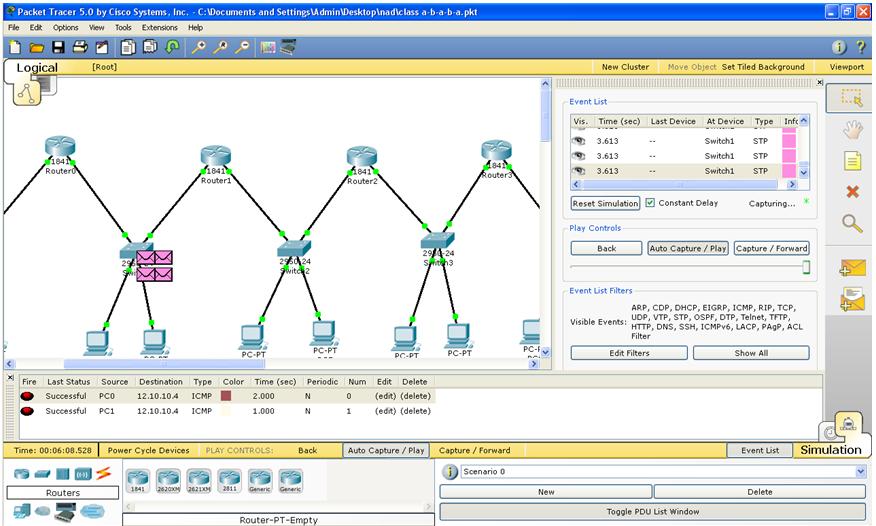Image resolution: width=876 pixels, height=526 pixels.
Task: Open the File menu
Action: click(x=13, y=27)
